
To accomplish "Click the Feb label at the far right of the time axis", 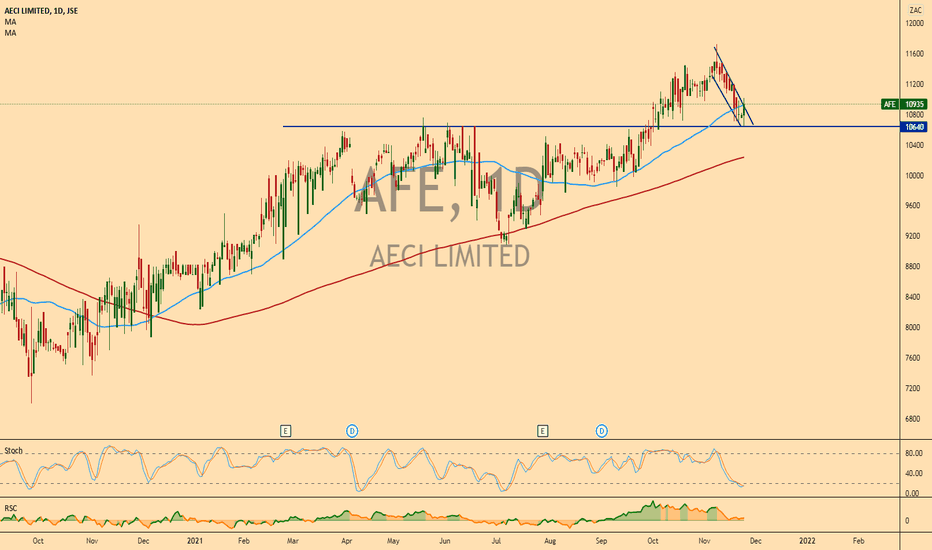I will click(858, 540).
